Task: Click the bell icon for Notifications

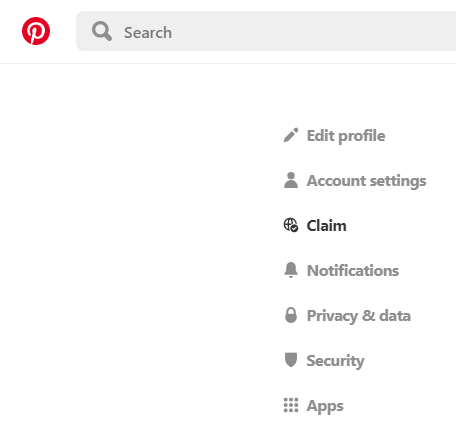Action: pyautogui.click(x=291, y=270)
